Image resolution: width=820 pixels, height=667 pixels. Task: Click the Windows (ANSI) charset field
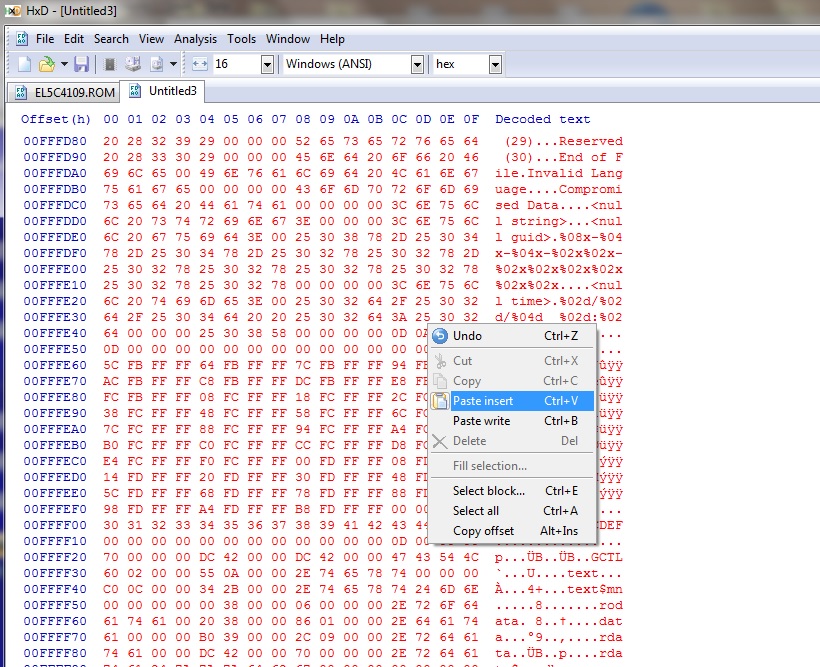(x=347, y=64)
